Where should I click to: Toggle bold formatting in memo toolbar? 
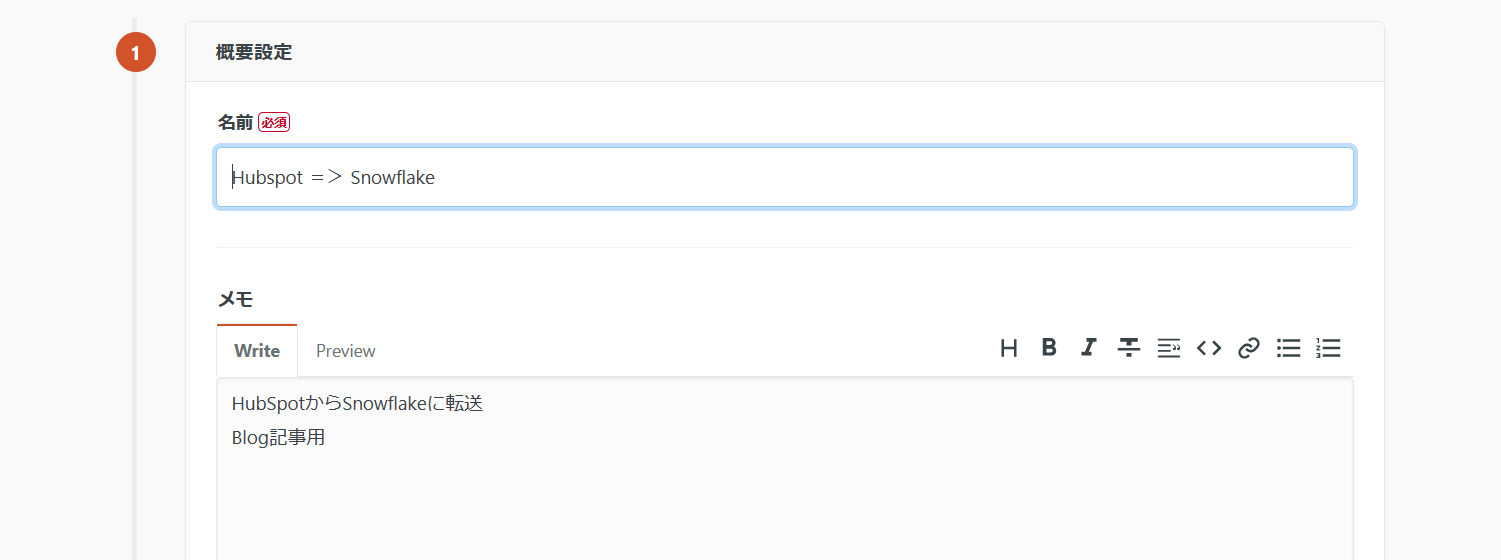[1049, 348]
